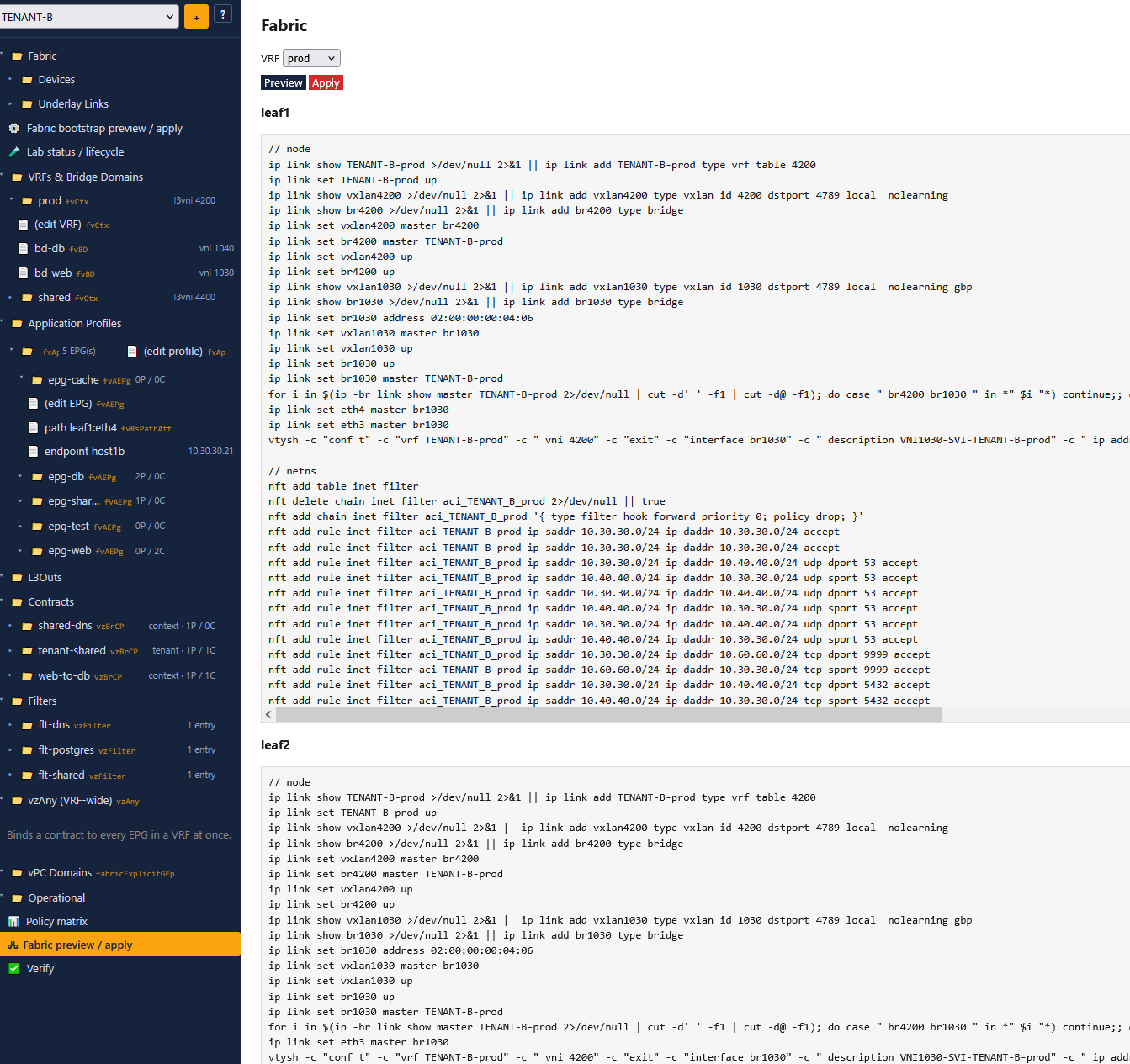
Task: Click the orange plus add tenant button
Action: pos(196,16)
